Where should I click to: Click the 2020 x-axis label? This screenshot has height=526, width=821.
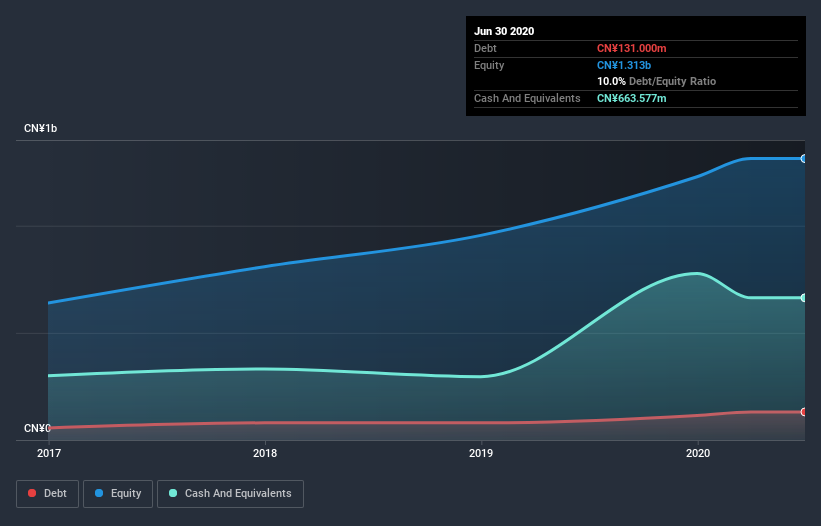[698, 453]
